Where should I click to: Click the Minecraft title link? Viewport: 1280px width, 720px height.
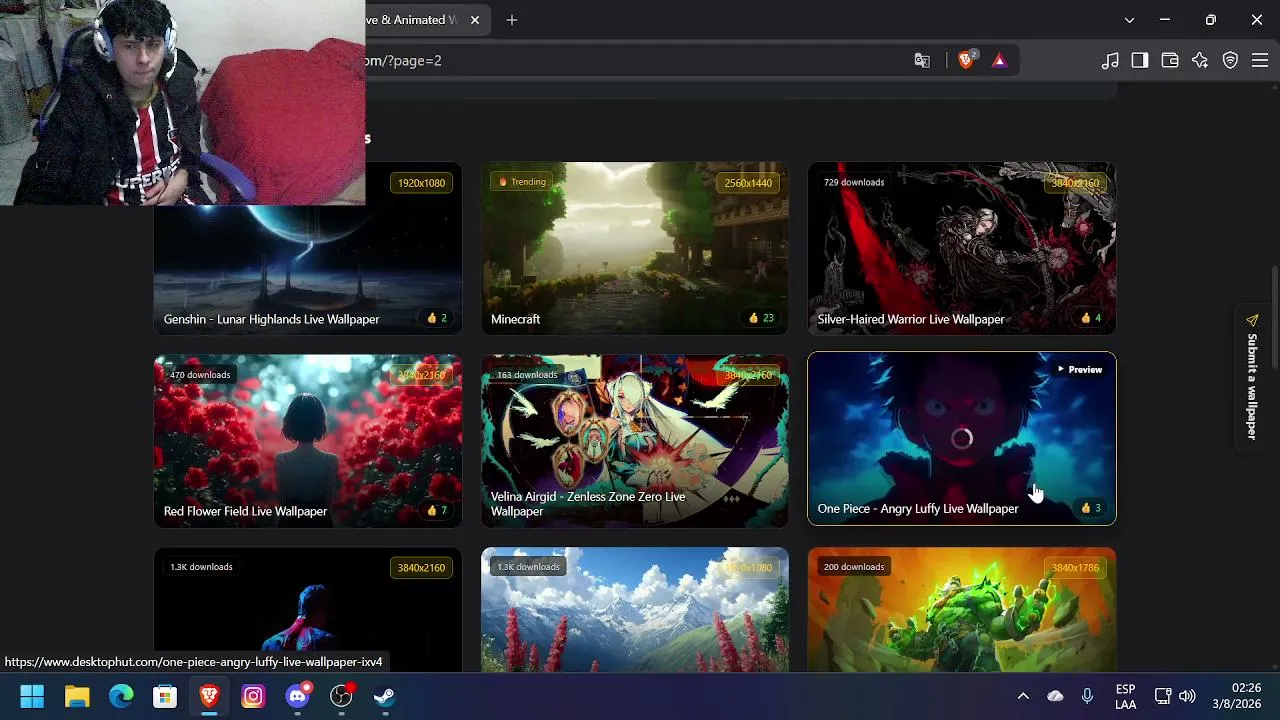515,319
